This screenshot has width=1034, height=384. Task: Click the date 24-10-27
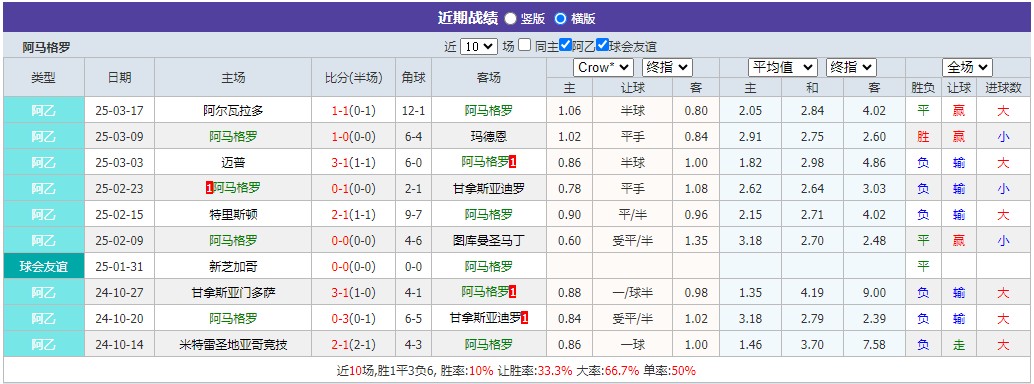pos(119,292)
